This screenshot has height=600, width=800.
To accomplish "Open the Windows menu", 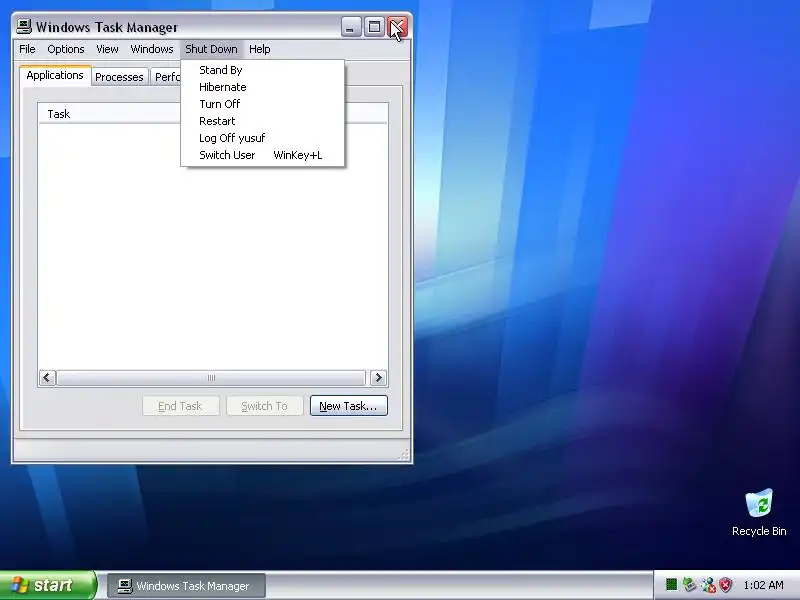I will pos(152,49).
